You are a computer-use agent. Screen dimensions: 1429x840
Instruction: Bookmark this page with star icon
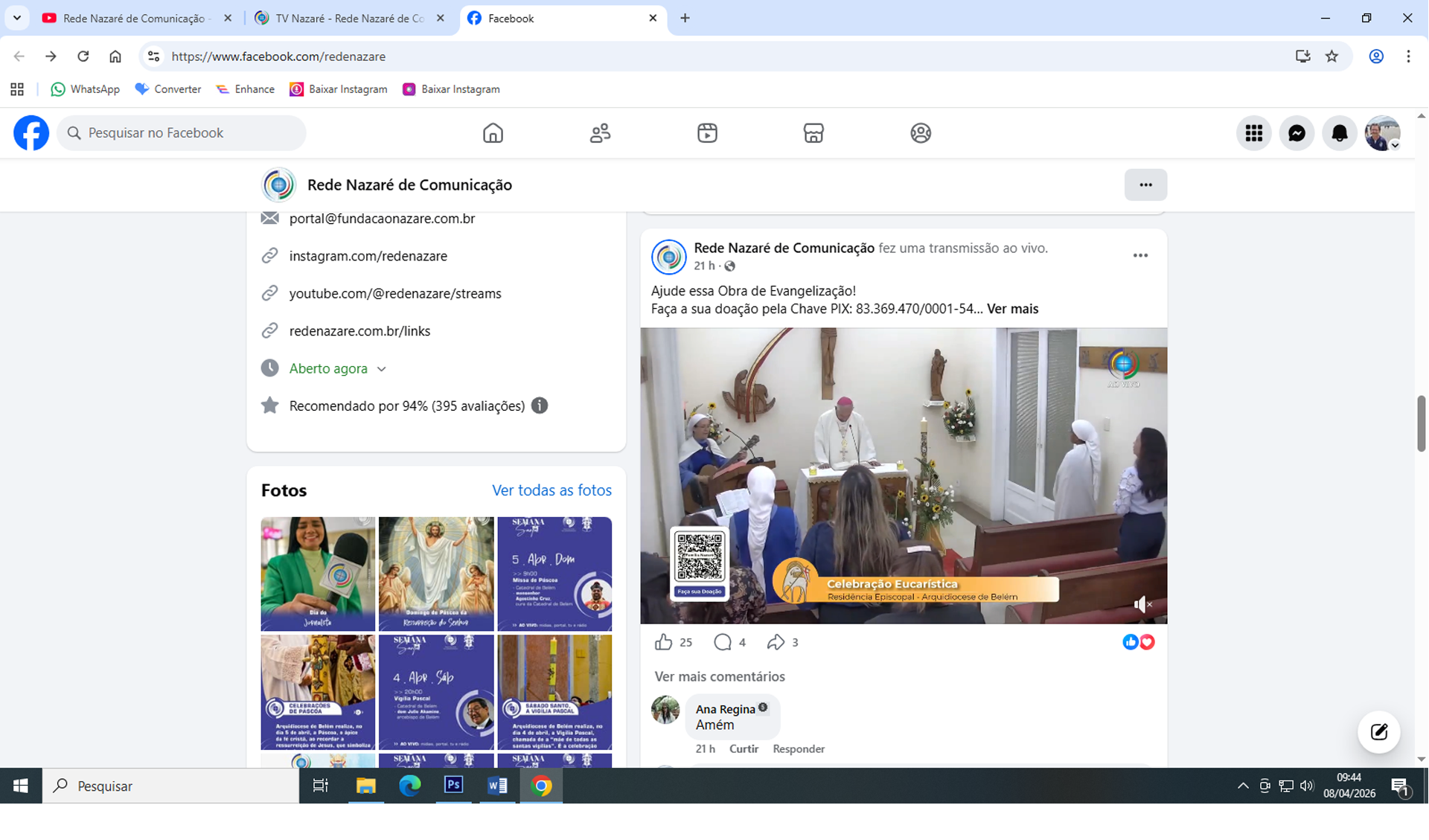(x=1332, y=57)
